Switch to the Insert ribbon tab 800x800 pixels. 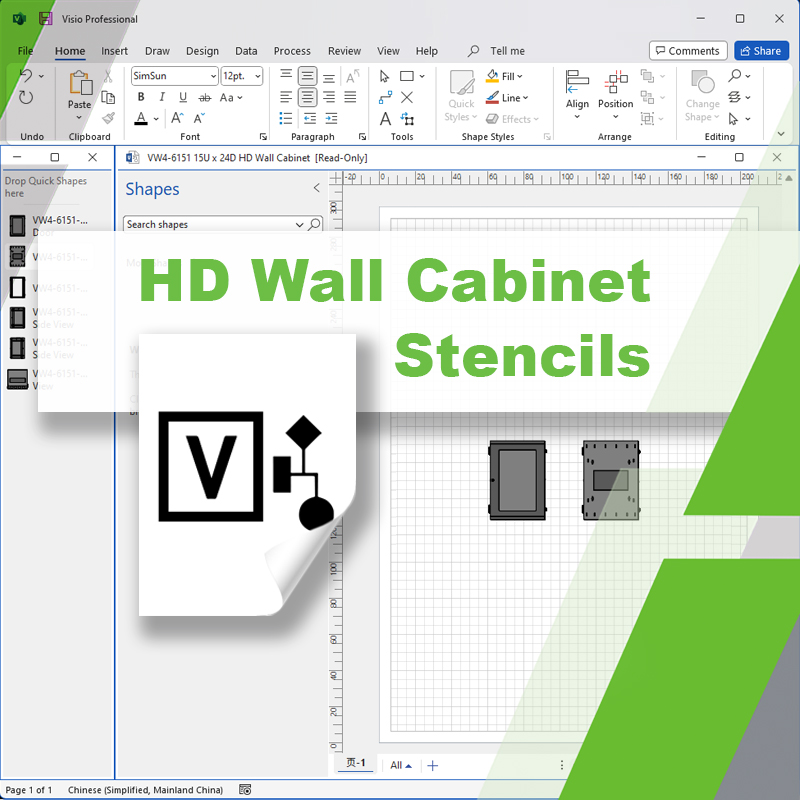115,51
